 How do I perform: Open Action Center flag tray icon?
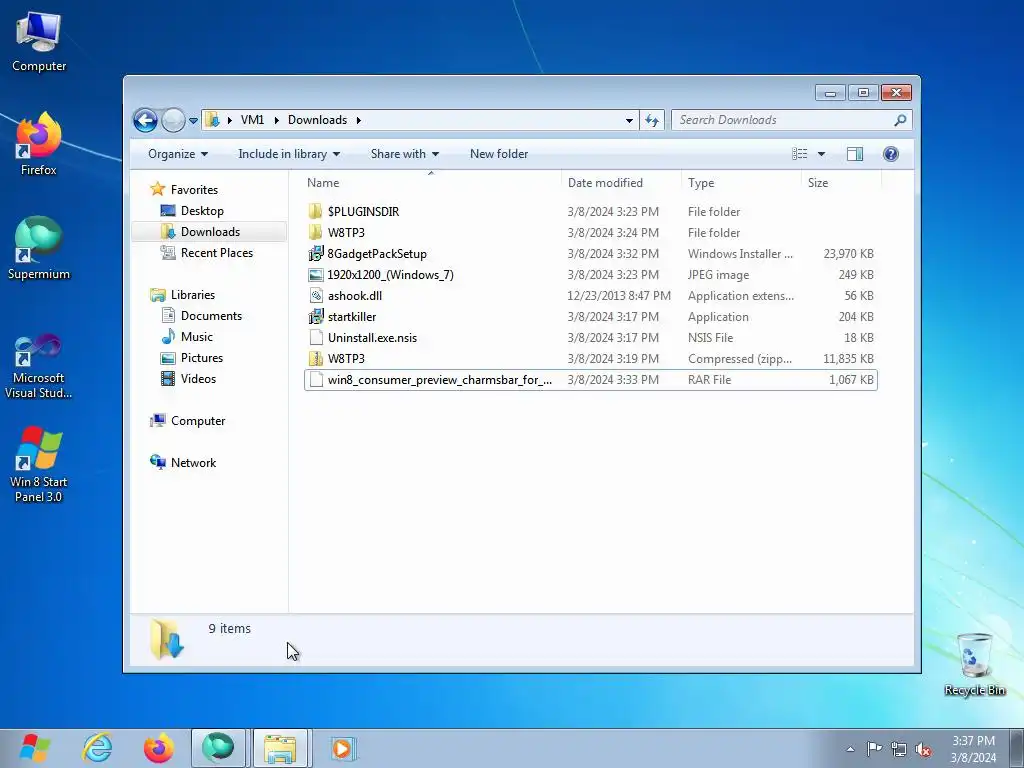(874, 749)
